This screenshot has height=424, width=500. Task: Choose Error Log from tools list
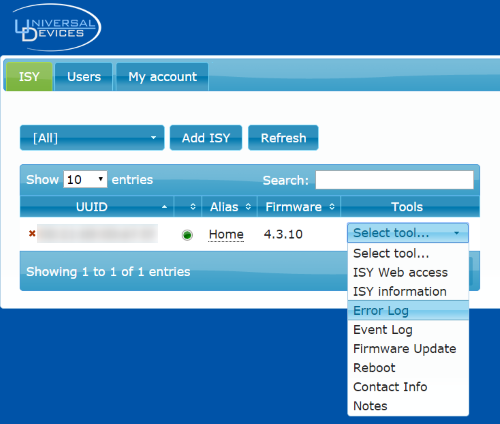[408, 310]
